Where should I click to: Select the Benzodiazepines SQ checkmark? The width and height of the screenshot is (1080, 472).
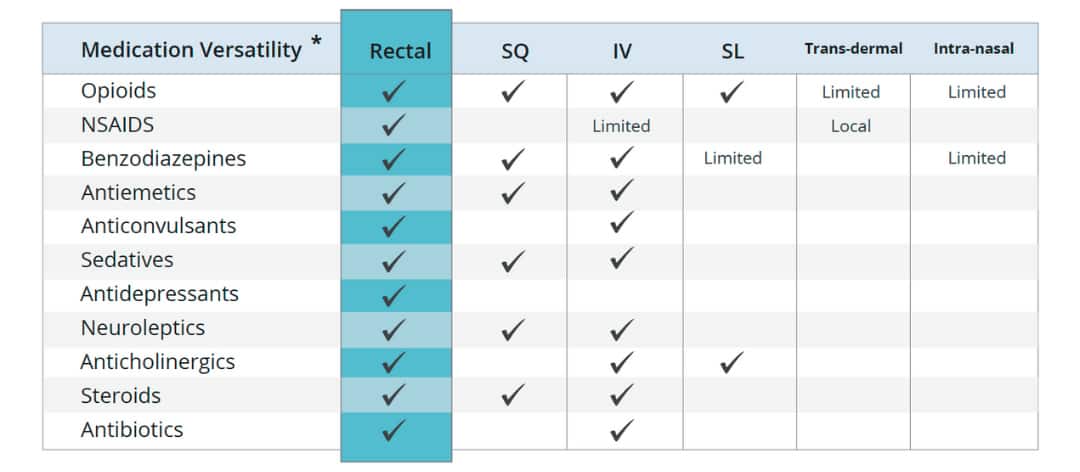point(513,158)
